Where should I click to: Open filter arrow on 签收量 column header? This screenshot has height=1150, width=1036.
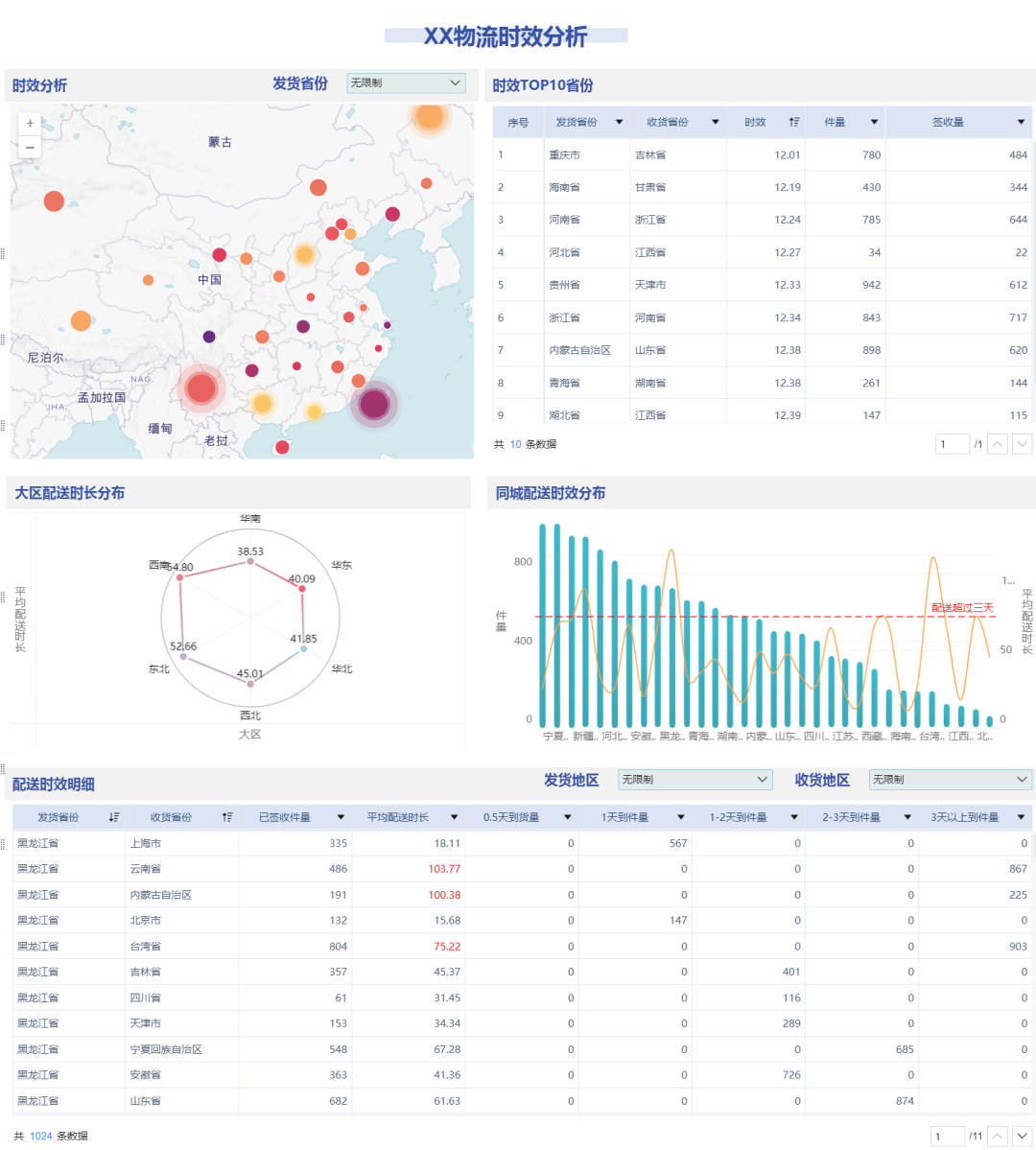[1021, 122]
